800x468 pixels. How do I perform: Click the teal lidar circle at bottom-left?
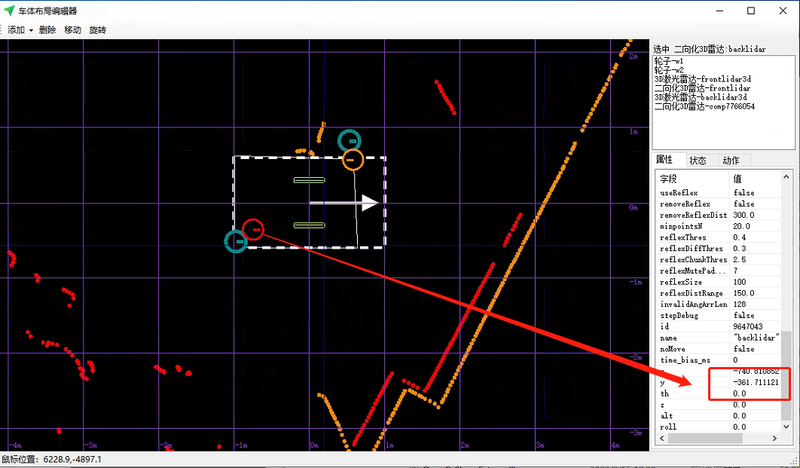coord(236,241)
